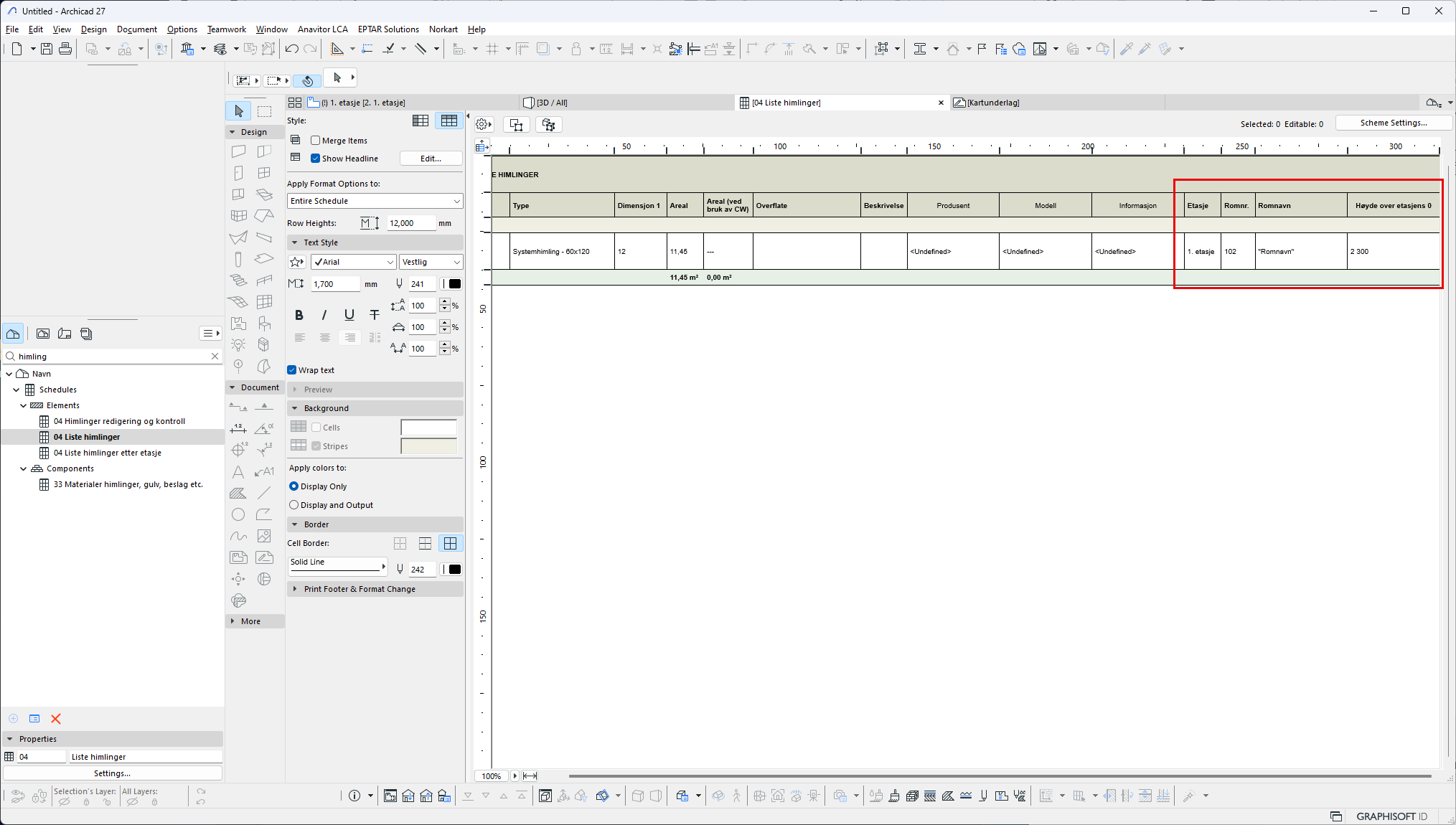
Task: Select 04 Liste himlinger etter etasje
Action: coord(108,453)
